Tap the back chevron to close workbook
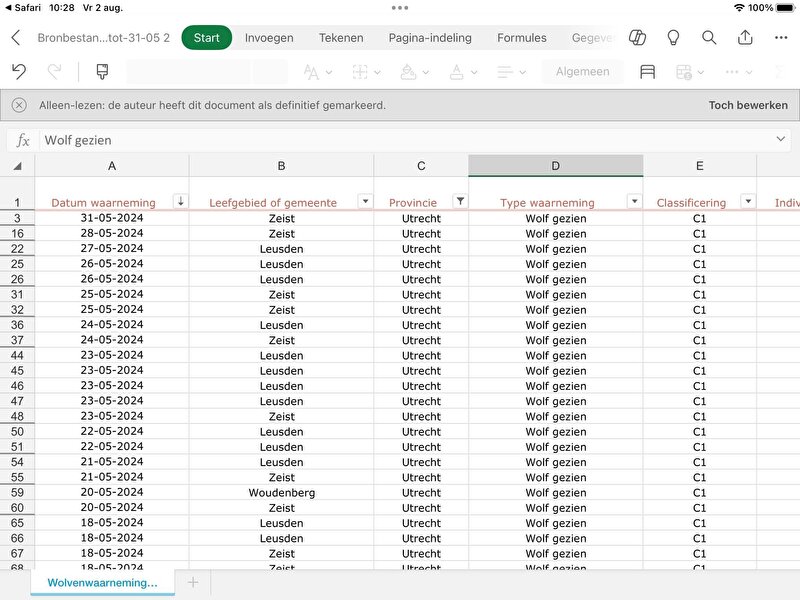This screenshot has width=800, height=600. (16, 37)
